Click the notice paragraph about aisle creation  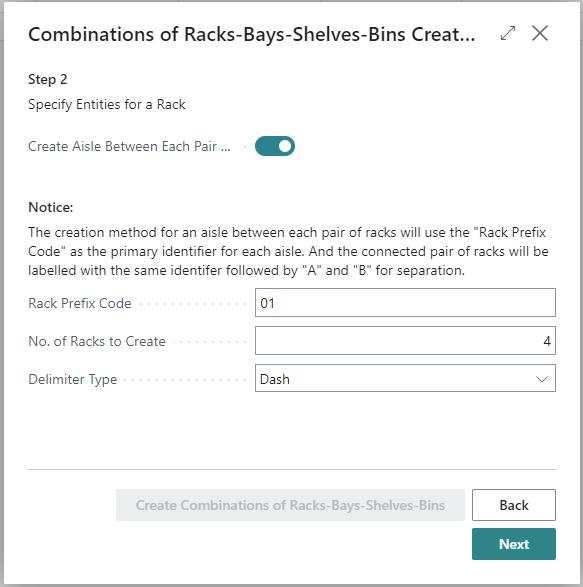288,251
